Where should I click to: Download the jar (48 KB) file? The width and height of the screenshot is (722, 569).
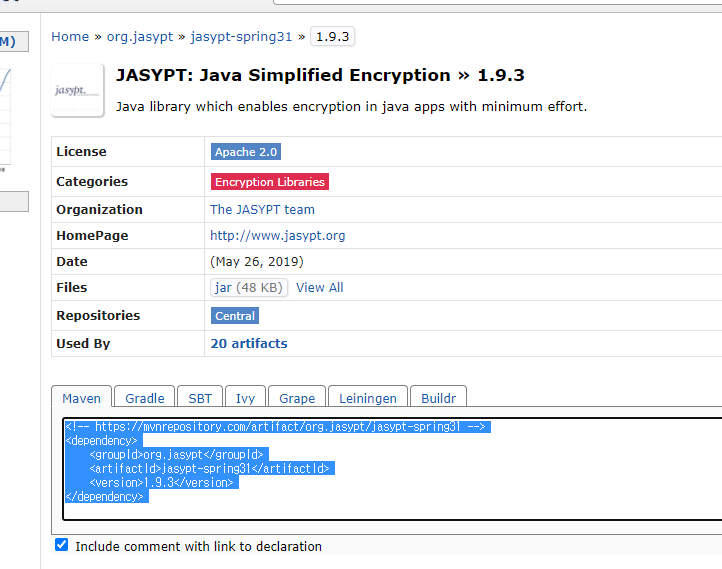249,288
